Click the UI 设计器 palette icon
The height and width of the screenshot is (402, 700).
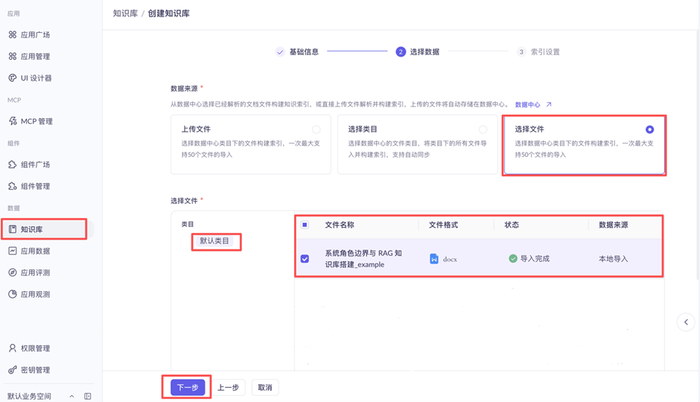pyautogui.click(x=12, y=78)
